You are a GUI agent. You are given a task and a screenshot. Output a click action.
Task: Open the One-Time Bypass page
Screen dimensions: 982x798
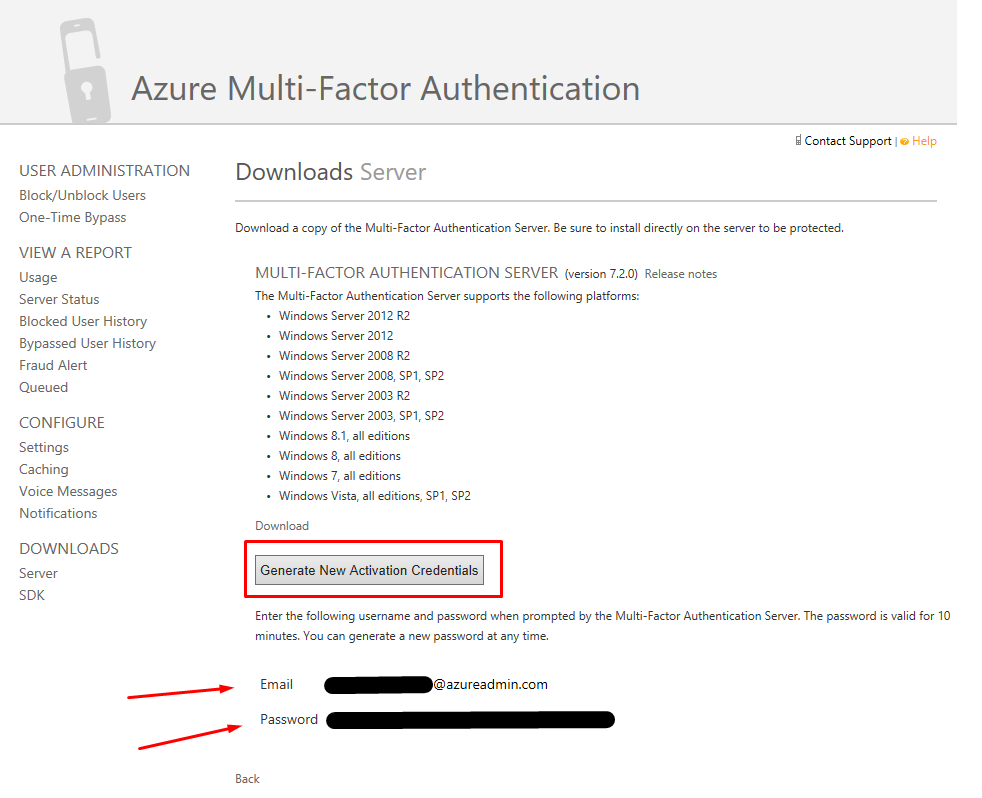pyautogui.click(x=73, y=217)
